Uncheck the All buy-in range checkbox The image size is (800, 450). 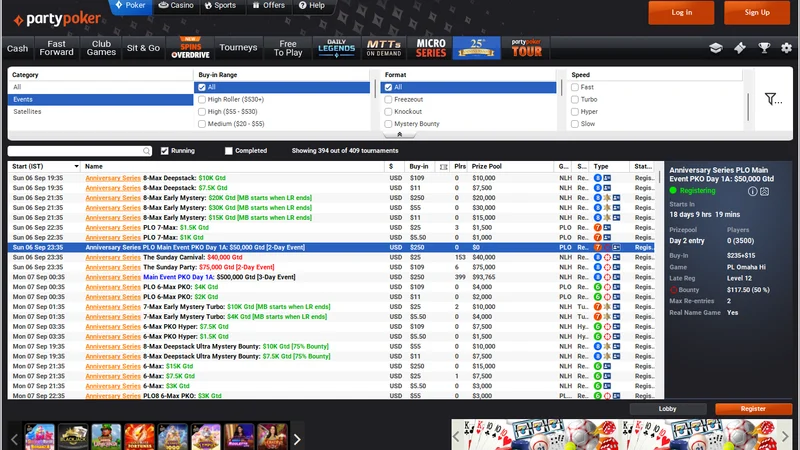pos(202,87)
